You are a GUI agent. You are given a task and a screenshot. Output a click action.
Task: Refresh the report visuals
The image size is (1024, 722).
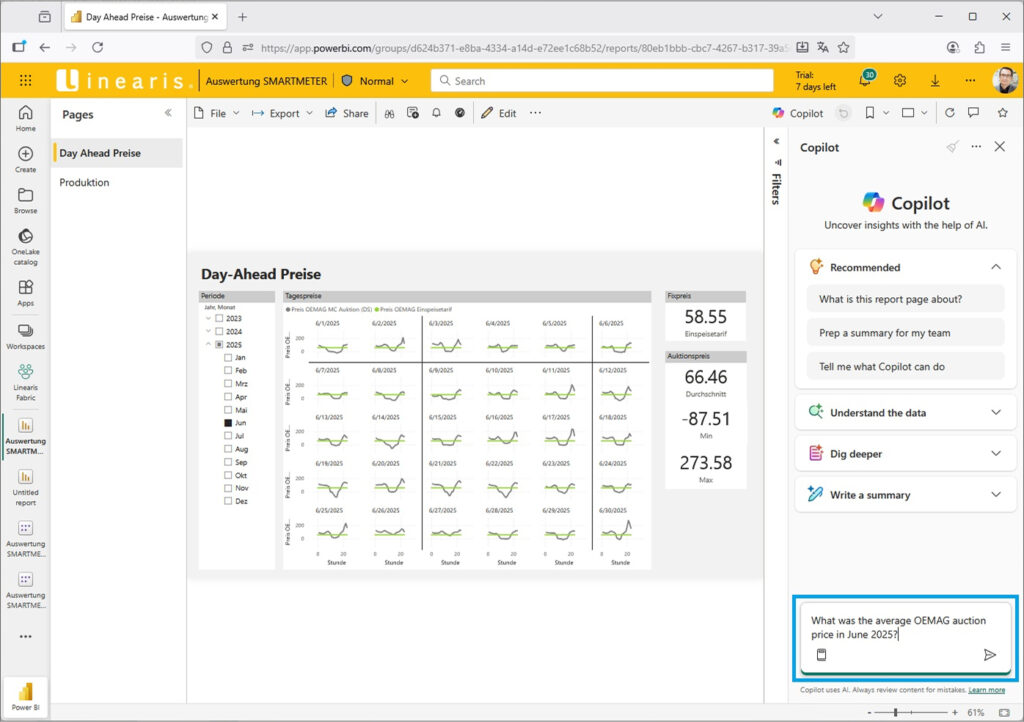[x=950, y=113]
